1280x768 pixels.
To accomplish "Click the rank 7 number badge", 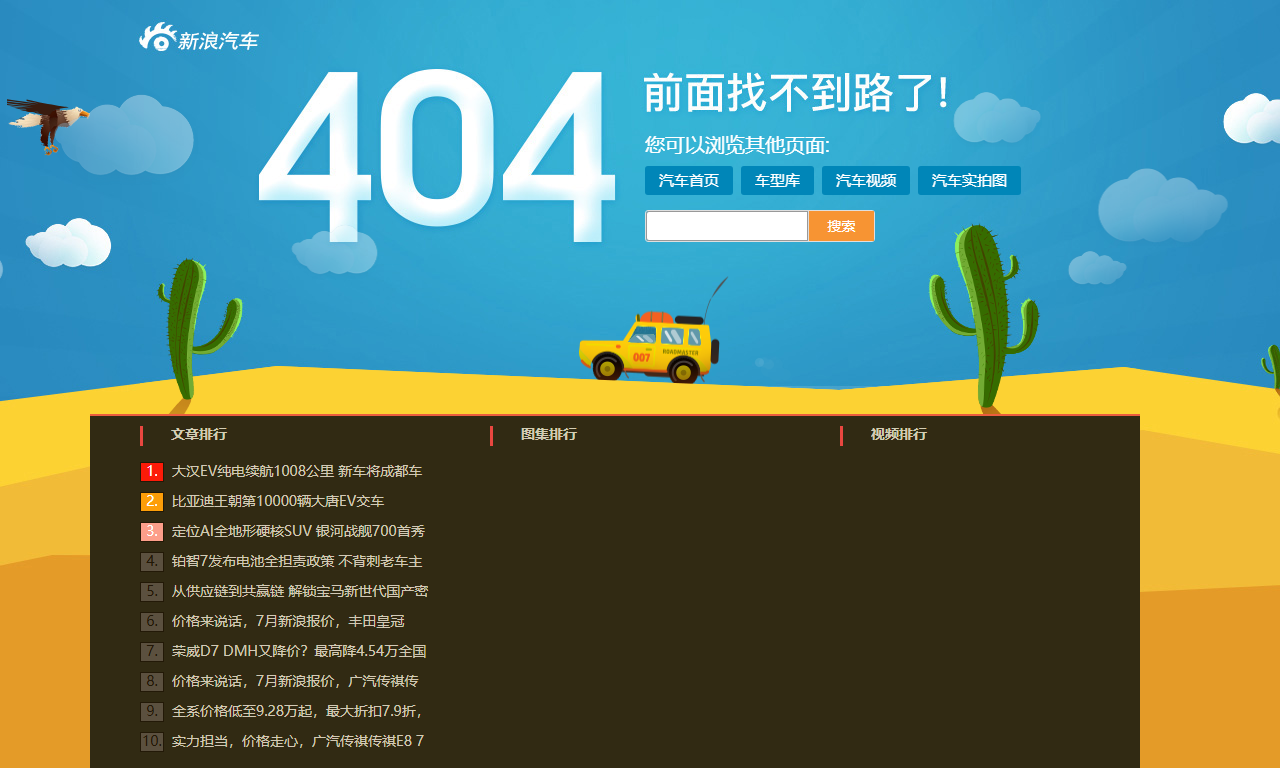I will (x=152, y=651).
